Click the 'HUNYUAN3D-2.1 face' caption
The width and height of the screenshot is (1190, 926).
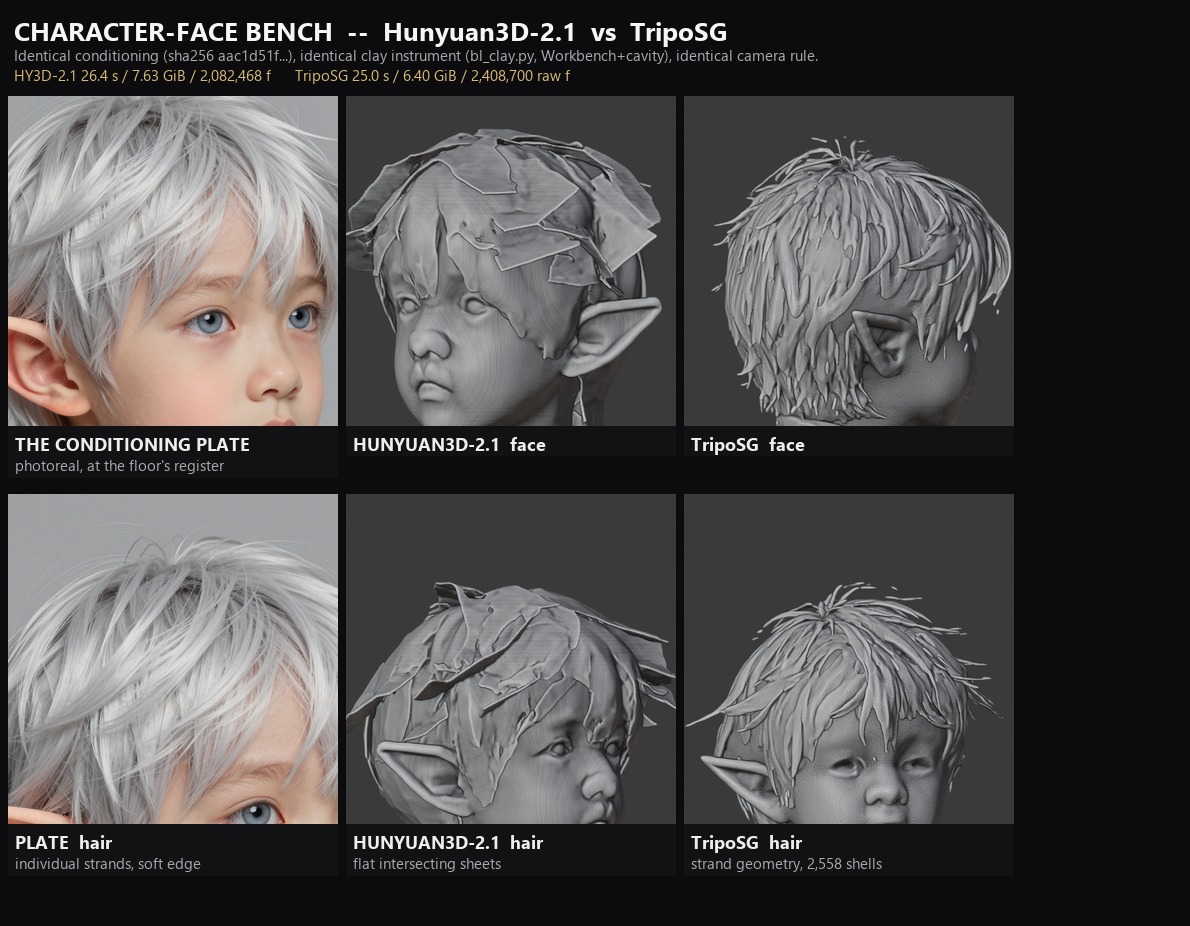pos(449,445)
